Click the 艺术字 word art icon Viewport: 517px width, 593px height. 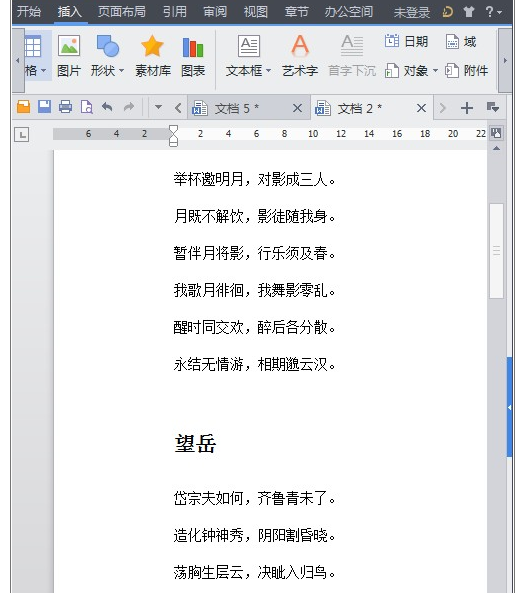pos(300,45)
